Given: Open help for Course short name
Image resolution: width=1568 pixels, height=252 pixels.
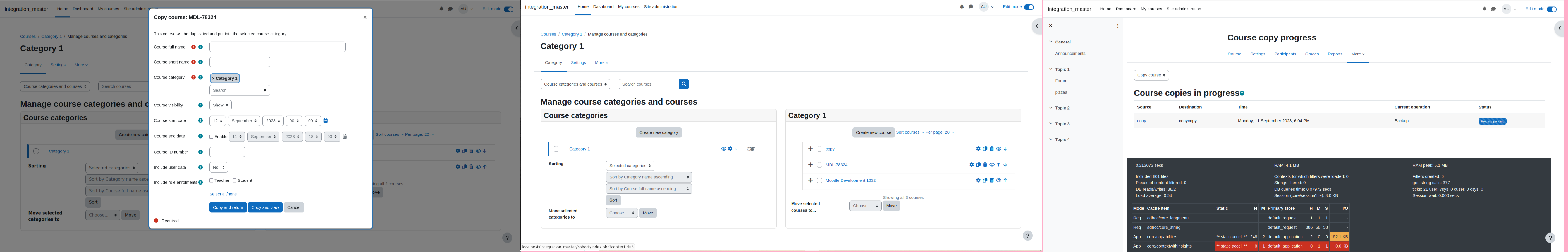Looking at the screenshot, I should point(200,62).
